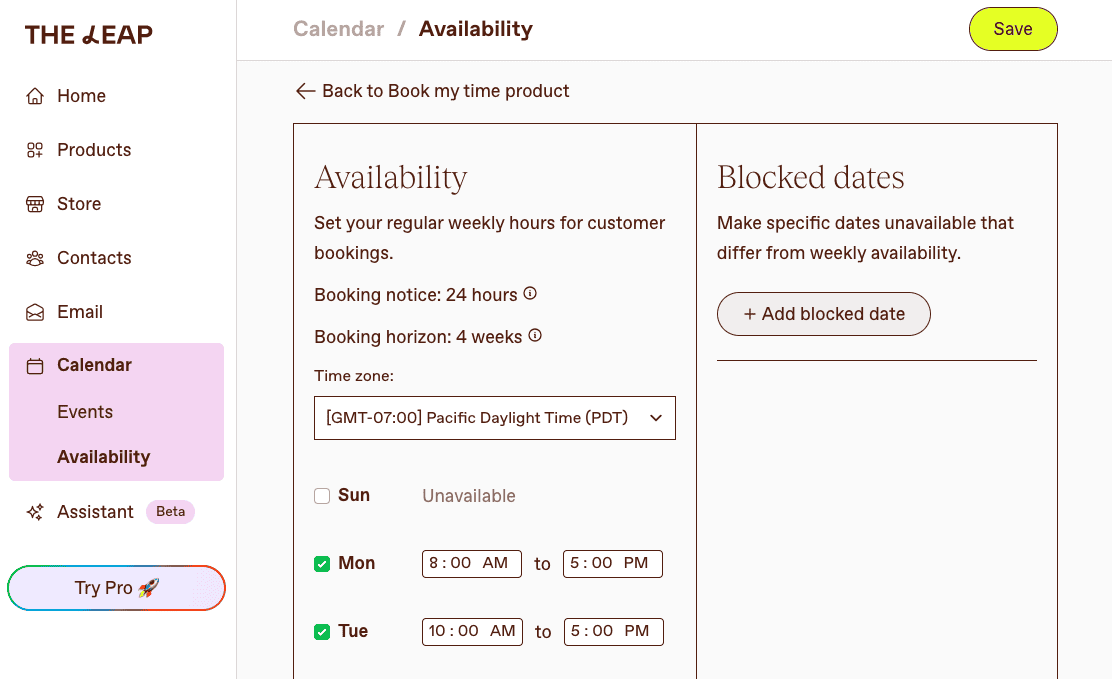This screenshot has width=1112, height=679.
Task: Click the Booking horizon info icon
Action: click(535, 335)
